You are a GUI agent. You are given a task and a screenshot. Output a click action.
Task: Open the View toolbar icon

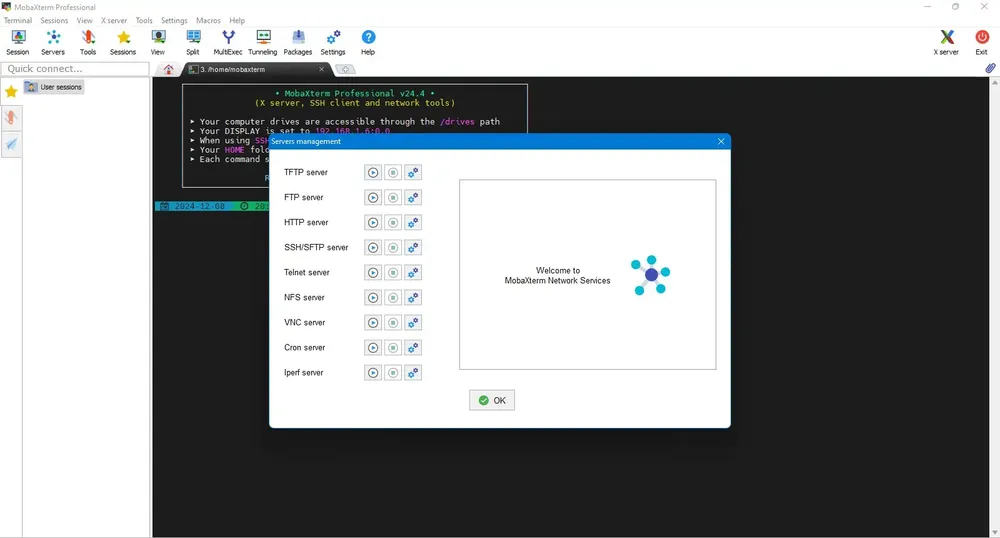[x=158, y=43]
